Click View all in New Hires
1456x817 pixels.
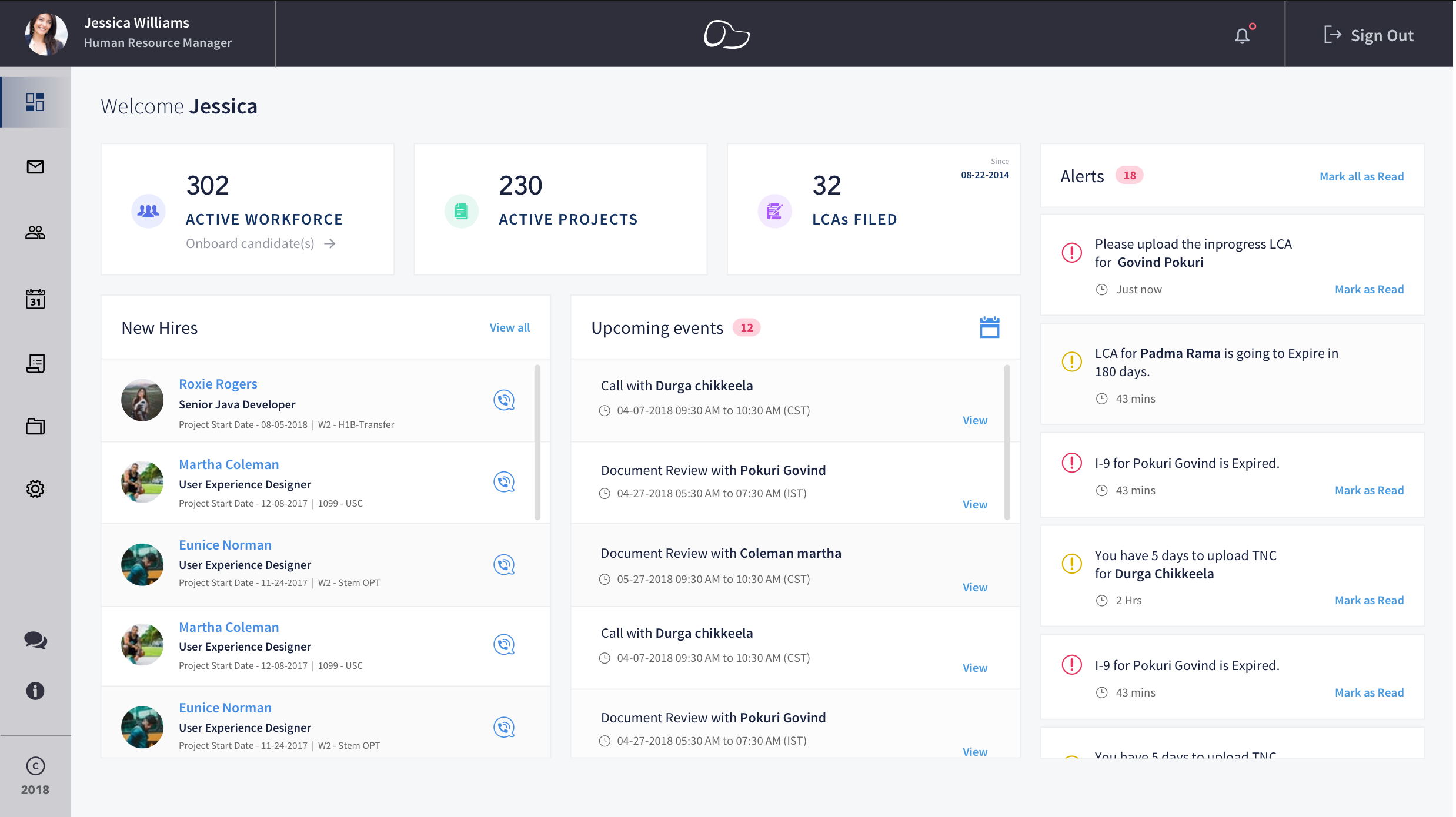point(509,327)
